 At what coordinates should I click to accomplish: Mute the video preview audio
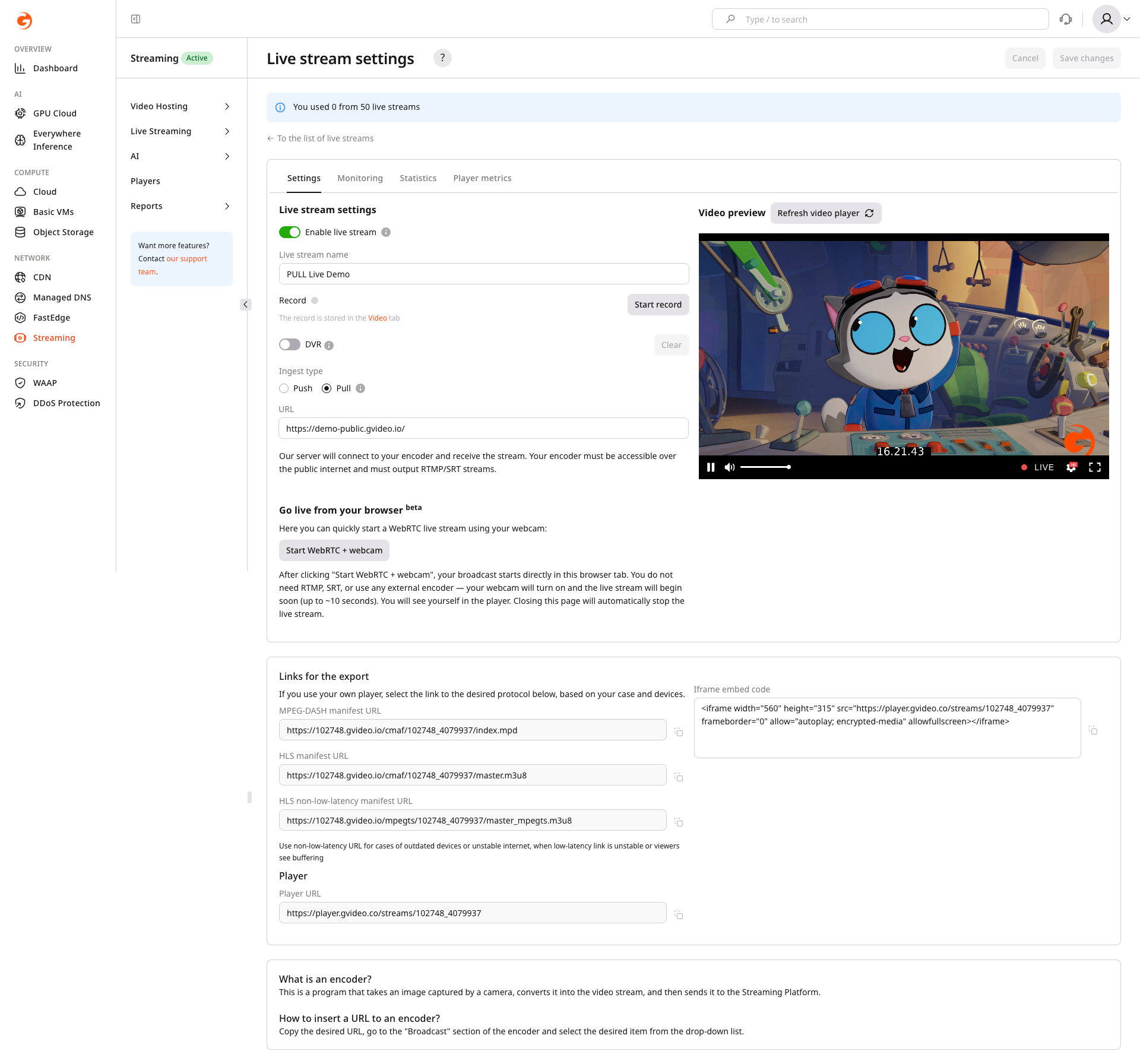[x=730, y=467]
